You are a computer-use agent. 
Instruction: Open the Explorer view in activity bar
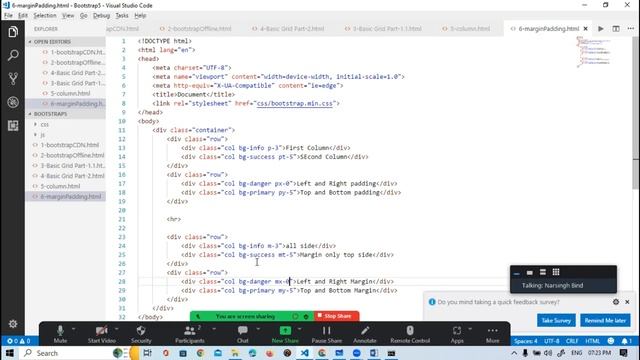(x=13, y=32)
